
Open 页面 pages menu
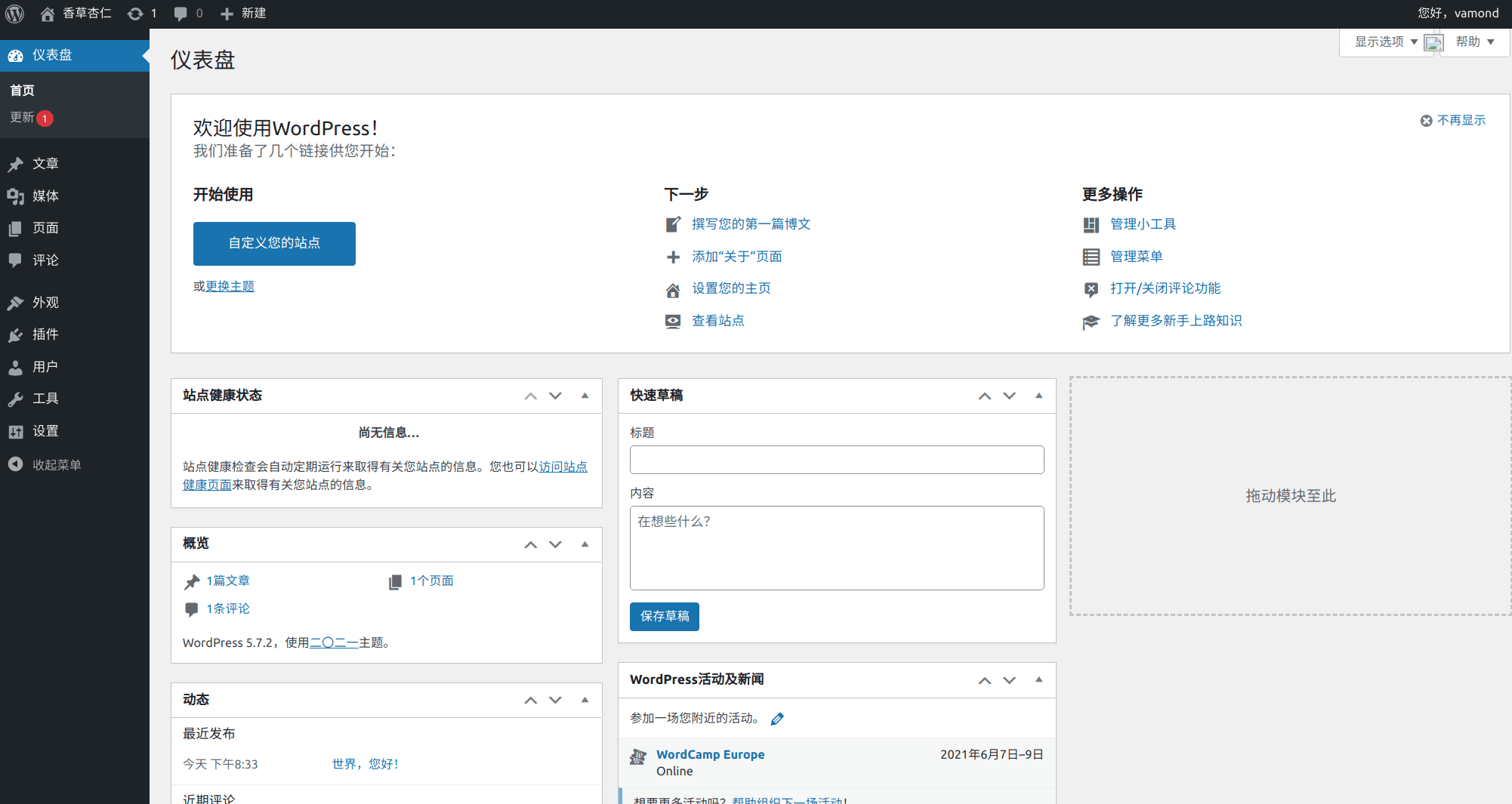click(x=75, y=228)
